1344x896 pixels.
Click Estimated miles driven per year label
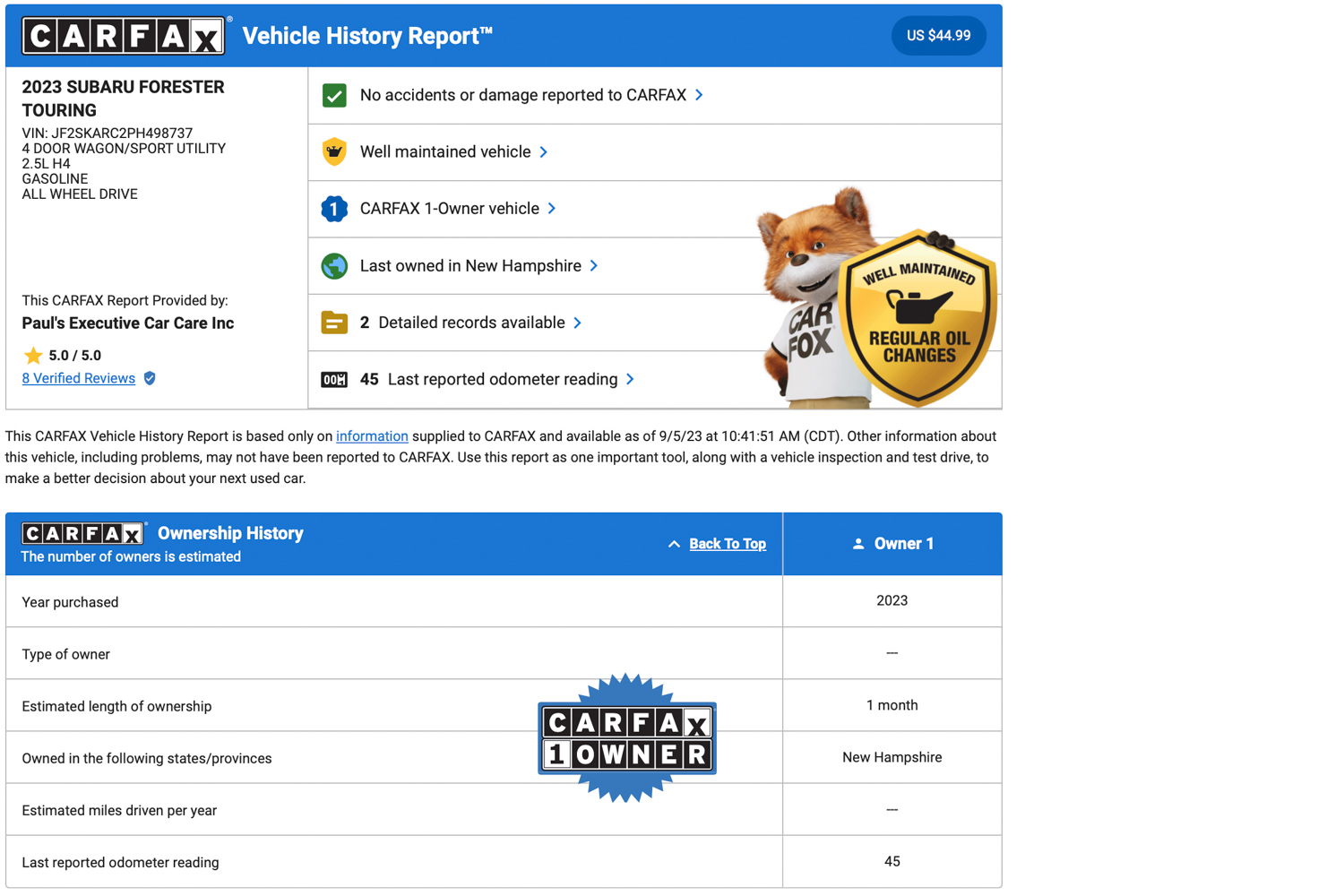[x=119, y=810]
